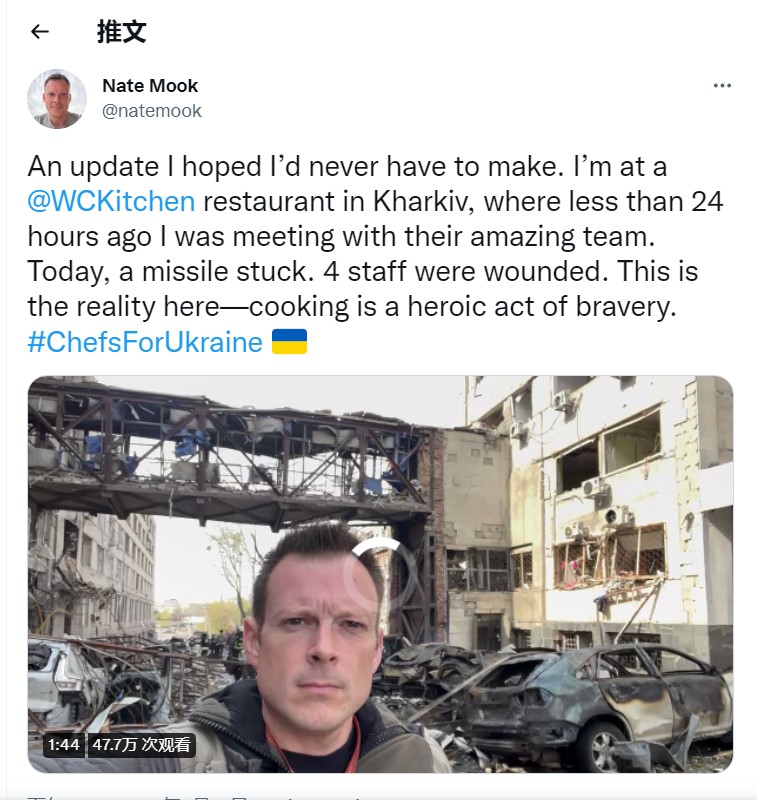The height and width of the screenshot is (800, 757).
Task: Open Nate Mook's profile avatar
Action: click(57, 99)
